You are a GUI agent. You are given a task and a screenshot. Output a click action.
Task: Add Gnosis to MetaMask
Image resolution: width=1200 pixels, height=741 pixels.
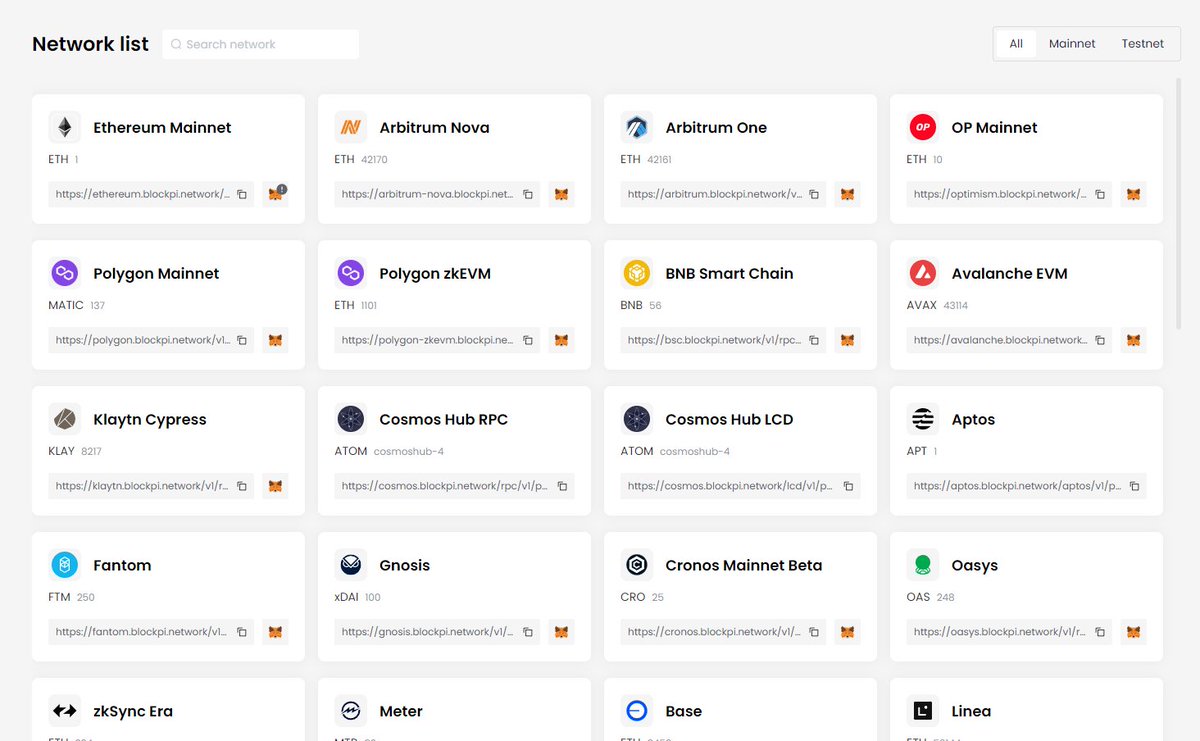coord(562,632)
